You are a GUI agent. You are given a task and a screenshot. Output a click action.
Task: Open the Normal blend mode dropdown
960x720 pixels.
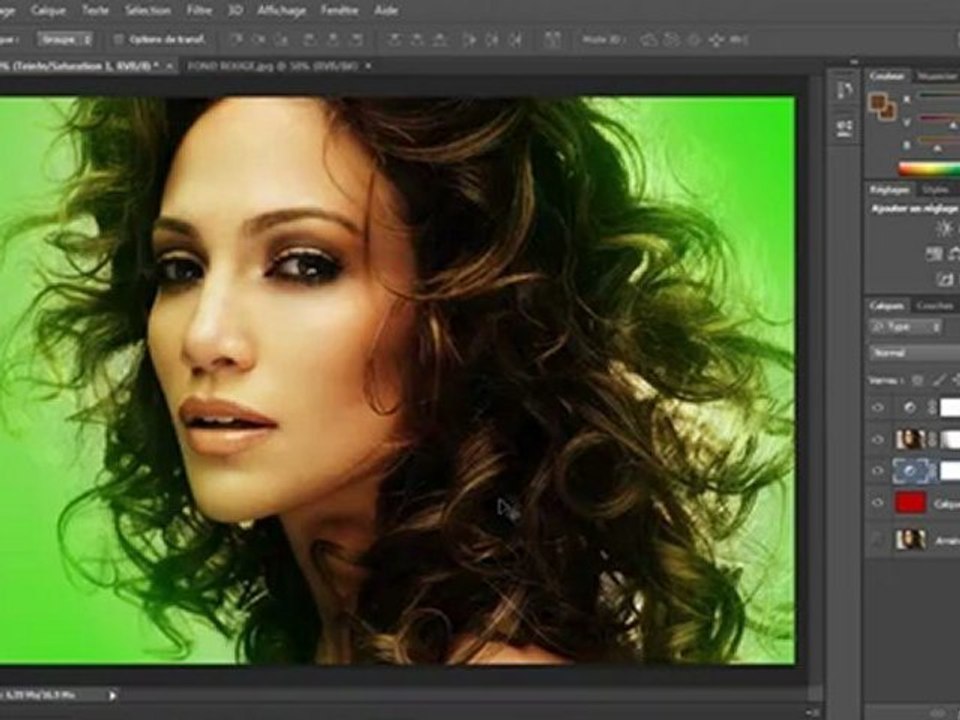click(915, 353)
